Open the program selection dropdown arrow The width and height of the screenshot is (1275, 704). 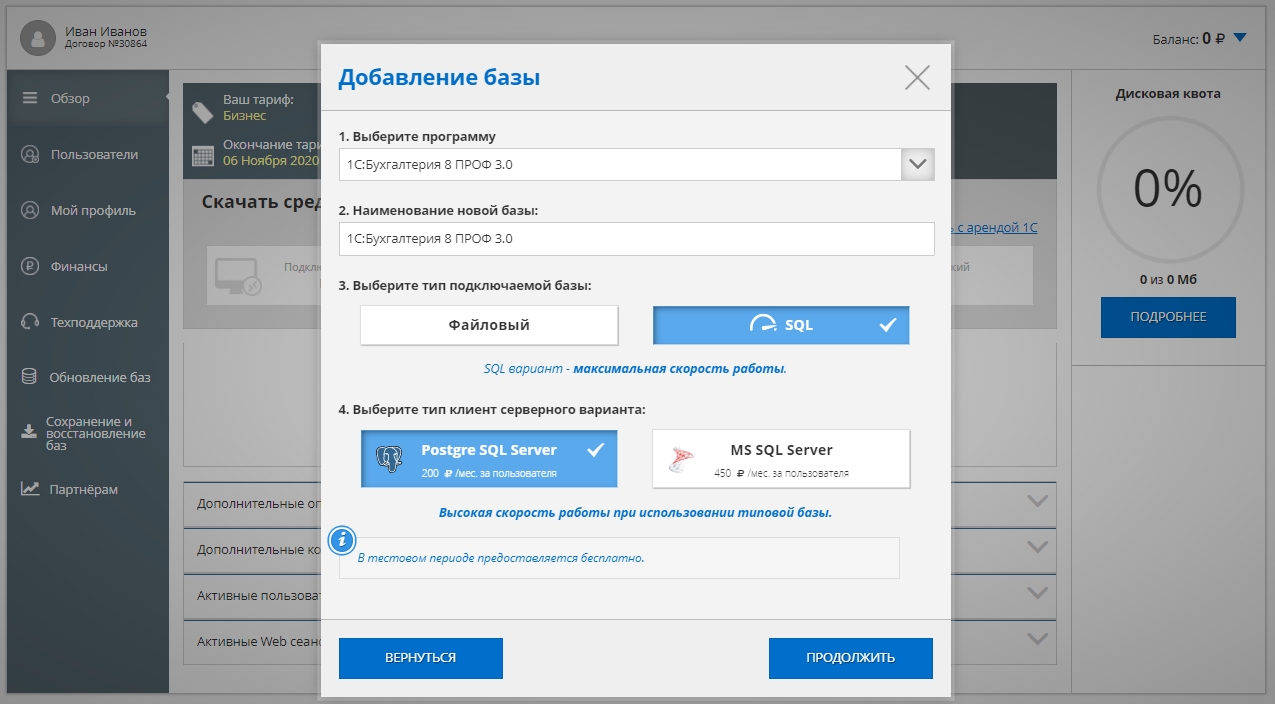(917, 164)
